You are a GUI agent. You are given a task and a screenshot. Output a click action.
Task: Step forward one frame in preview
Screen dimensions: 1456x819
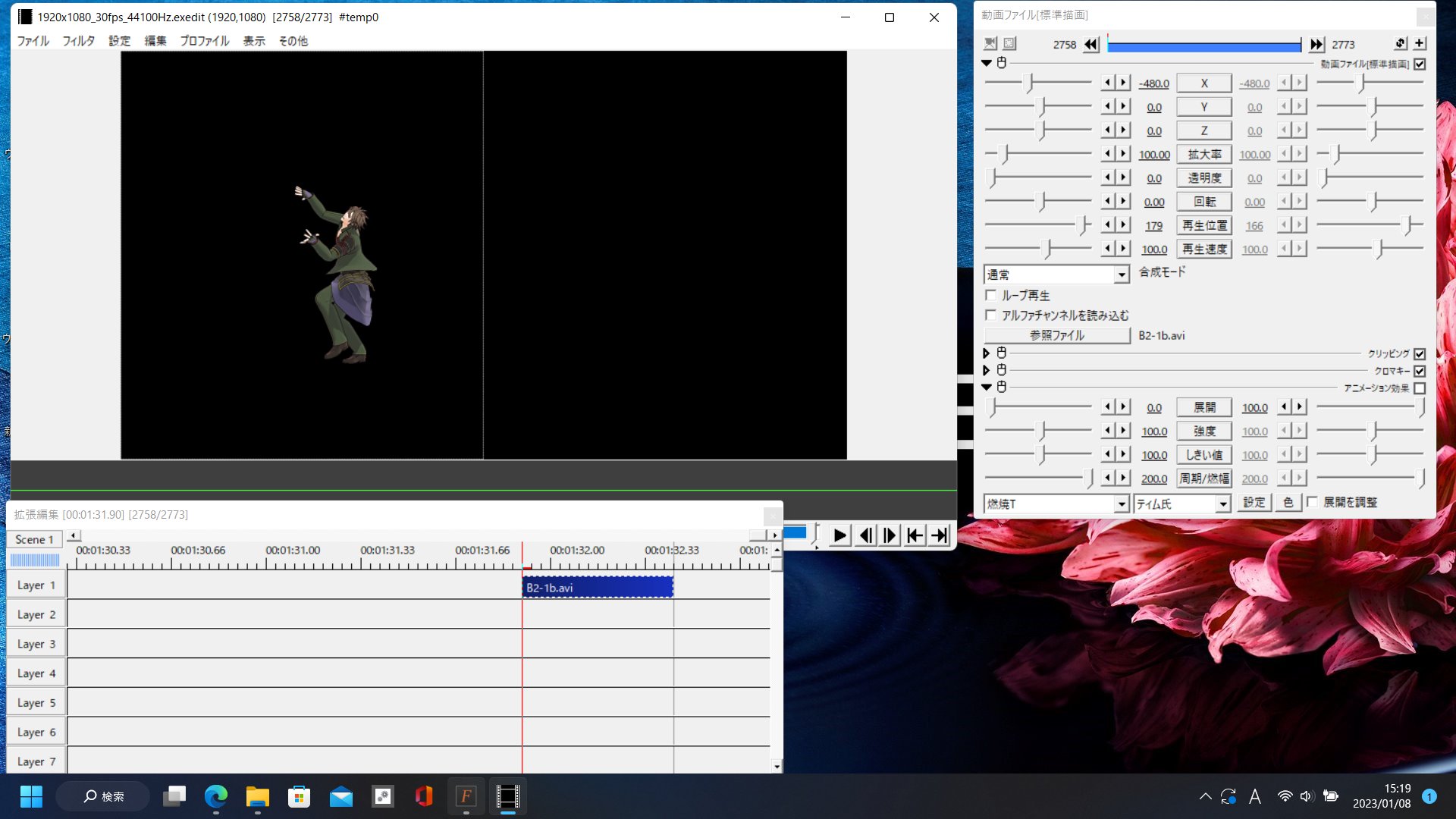(890, 536)
